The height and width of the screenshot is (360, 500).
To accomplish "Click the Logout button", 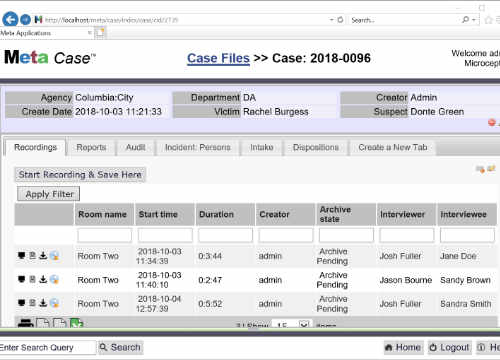I will tap(450, 347).
